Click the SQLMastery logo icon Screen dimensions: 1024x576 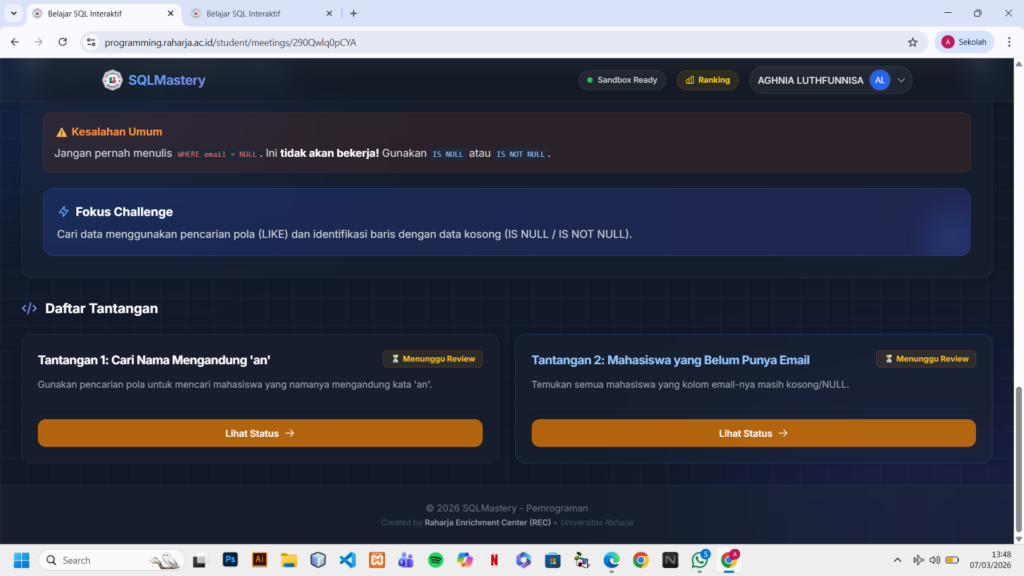click(112, 80)
